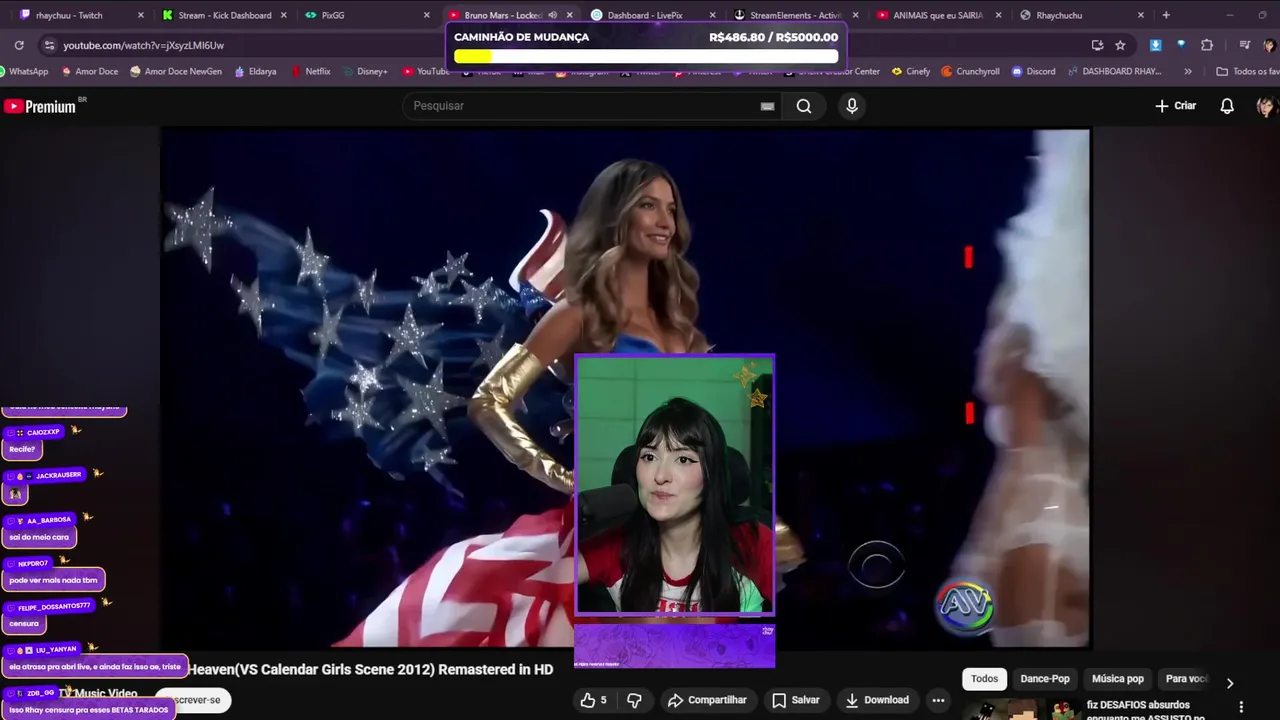Open the blue downloads extension icon
1280x720 pixels.
click(1156, 45)
